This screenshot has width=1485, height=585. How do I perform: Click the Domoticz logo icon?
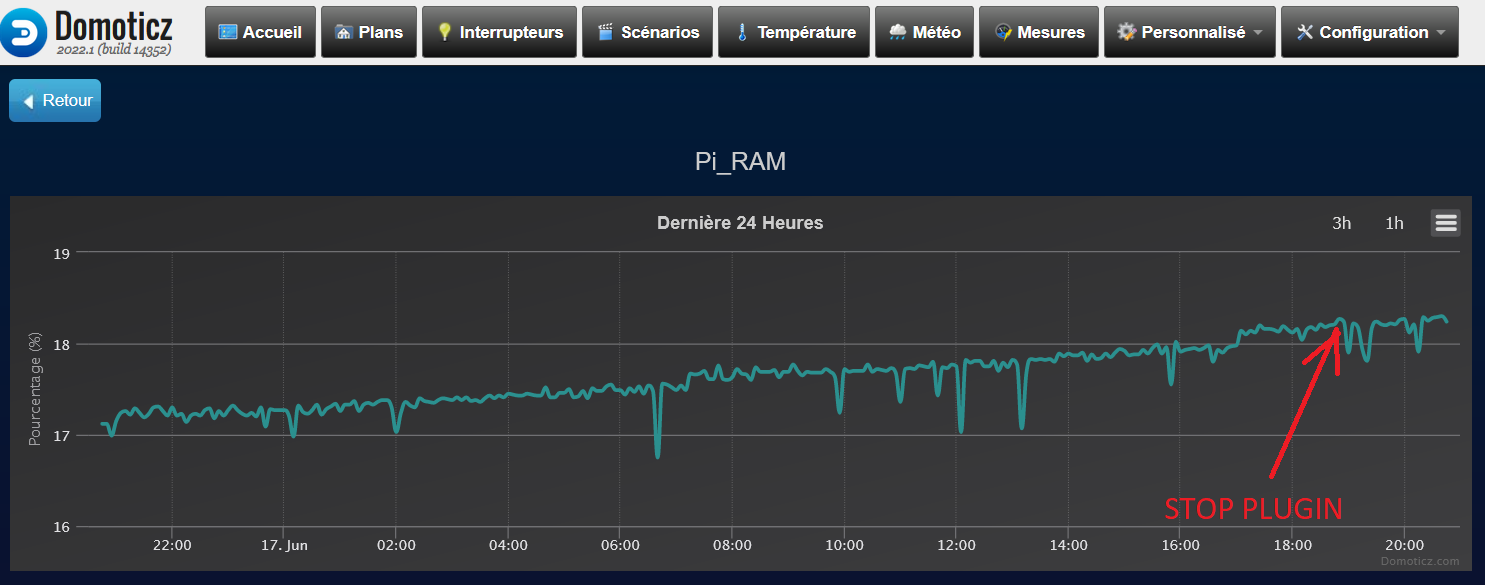click(x=24, y=31)
